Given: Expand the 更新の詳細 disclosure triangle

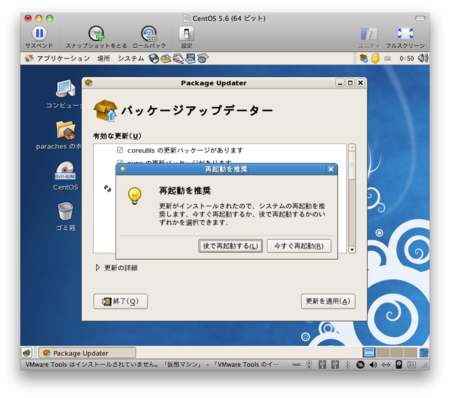Looking at the screenshot, I should pos(98,267).
